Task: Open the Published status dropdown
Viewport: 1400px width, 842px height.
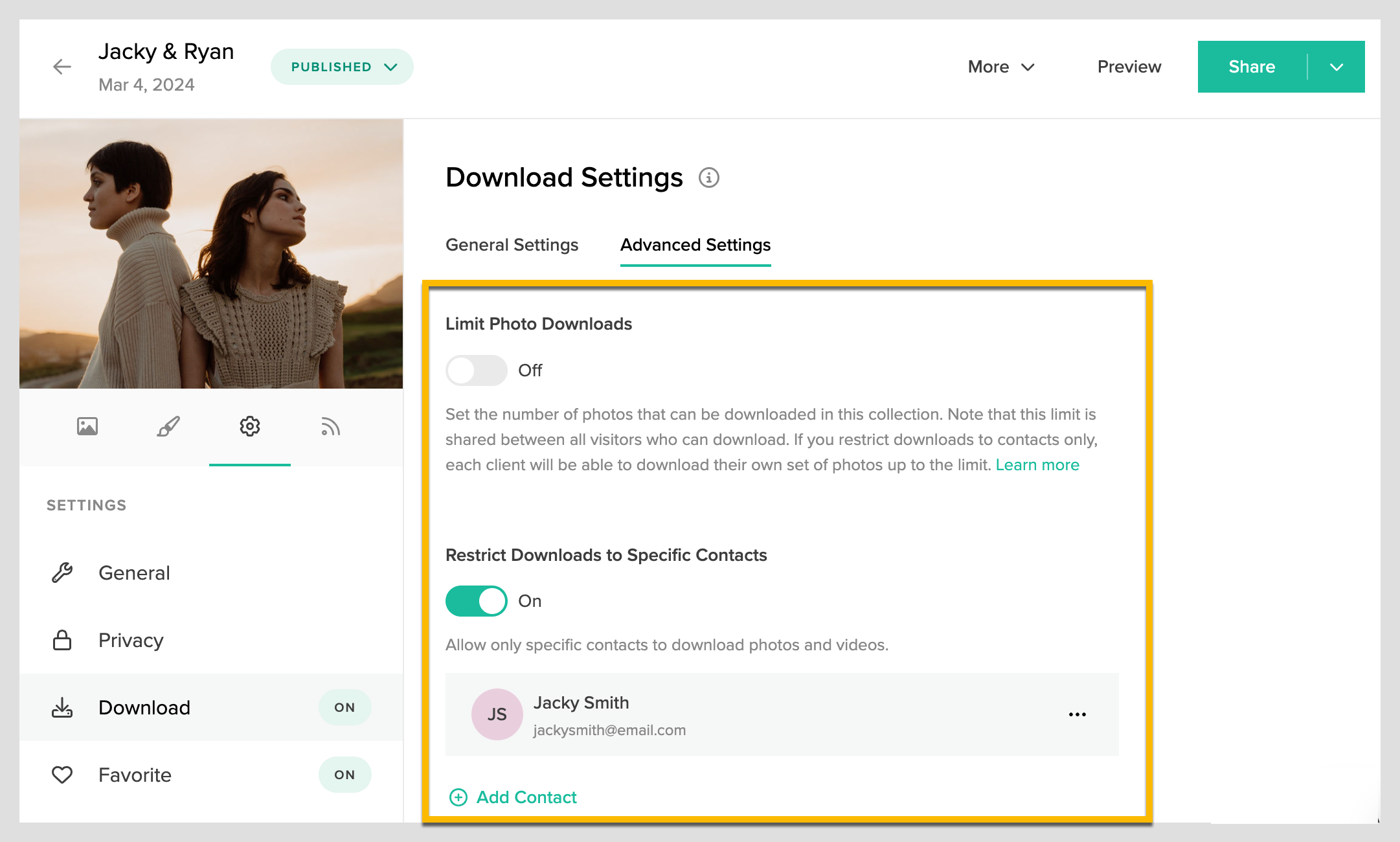Action: [x=342, y=67]
